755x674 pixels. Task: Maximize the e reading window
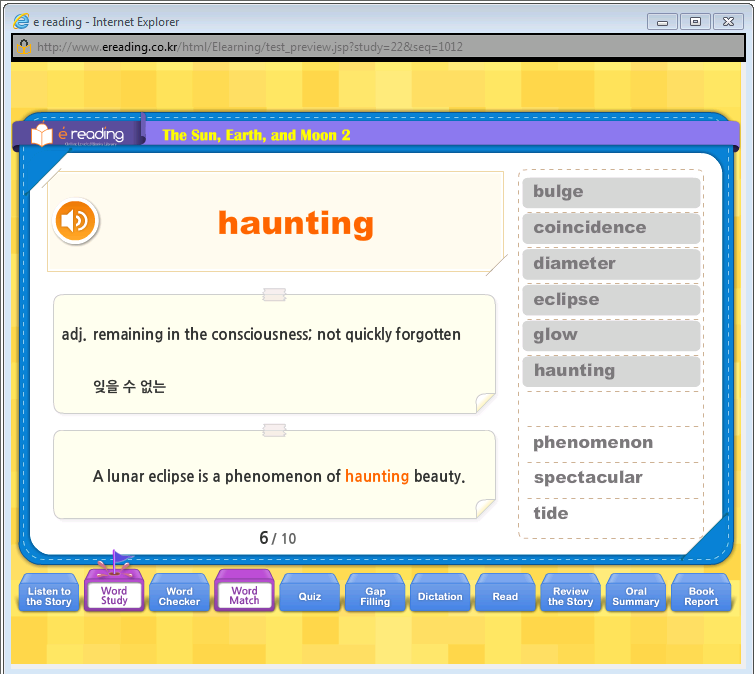pos(695,22)
